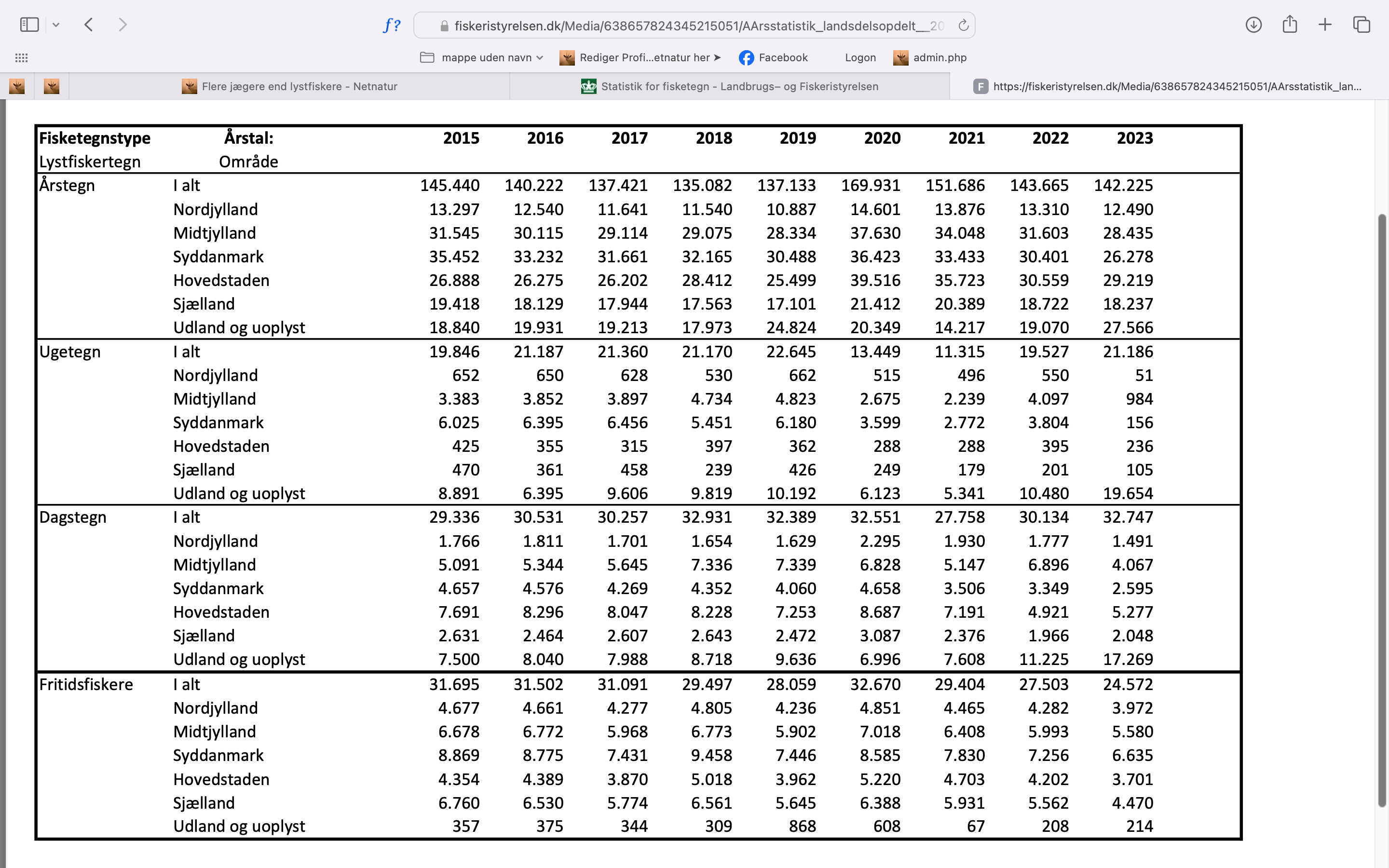Toggle the Safari sidebar
Image resolution: width=1389 pixels, height=868 pixels.
(29, 25)
